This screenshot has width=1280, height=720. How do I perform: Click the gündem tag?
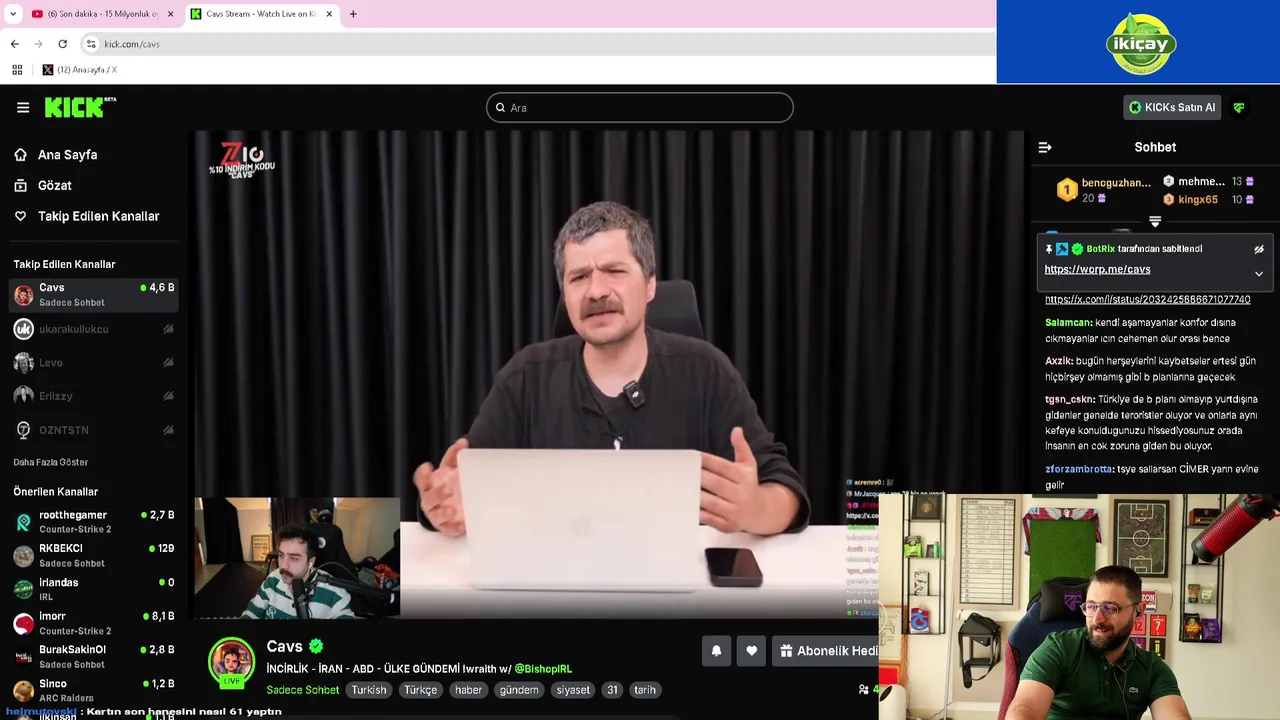[x=519, y=690]
